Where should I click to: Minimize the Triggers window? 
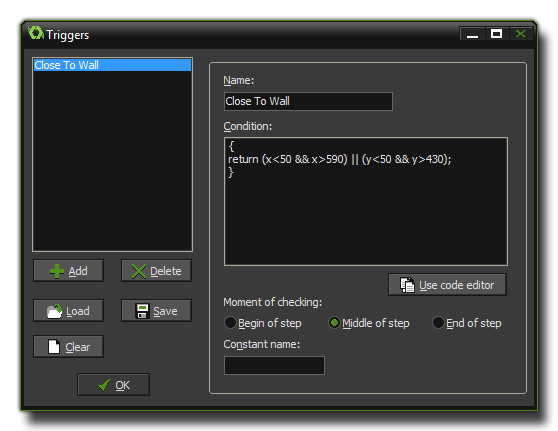click(472, 34)
